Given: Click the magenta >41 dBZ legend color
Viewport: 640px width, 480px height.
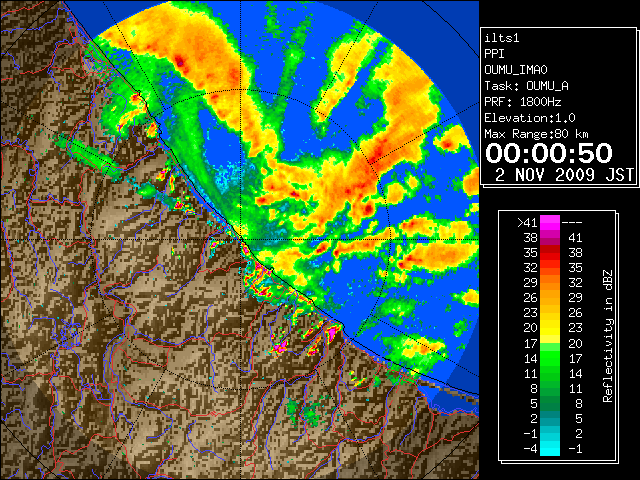Looking at the screenshot, I should click(x=550, y=222).
